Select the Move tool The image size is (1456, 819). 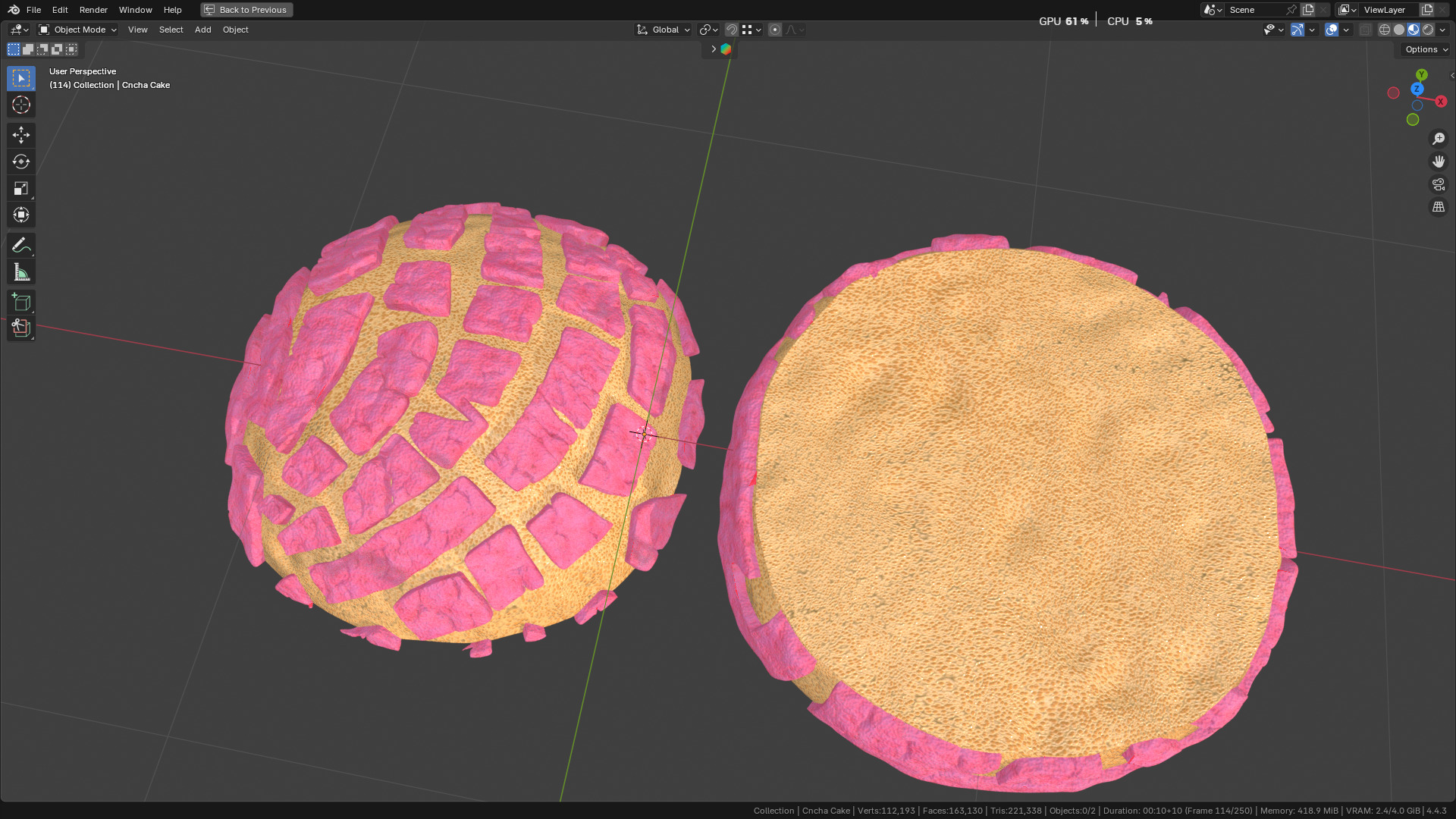[21, 135]
